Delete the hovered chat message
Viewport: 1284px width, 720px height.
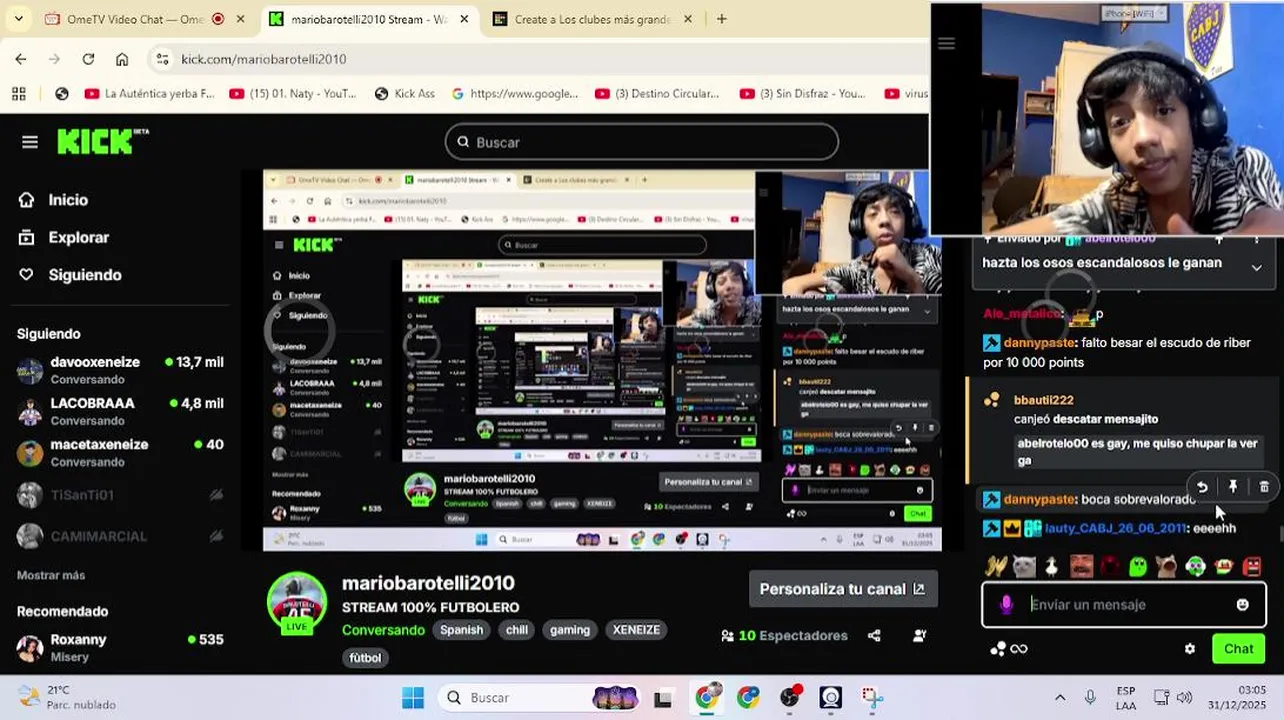[x=1264, y=487]
